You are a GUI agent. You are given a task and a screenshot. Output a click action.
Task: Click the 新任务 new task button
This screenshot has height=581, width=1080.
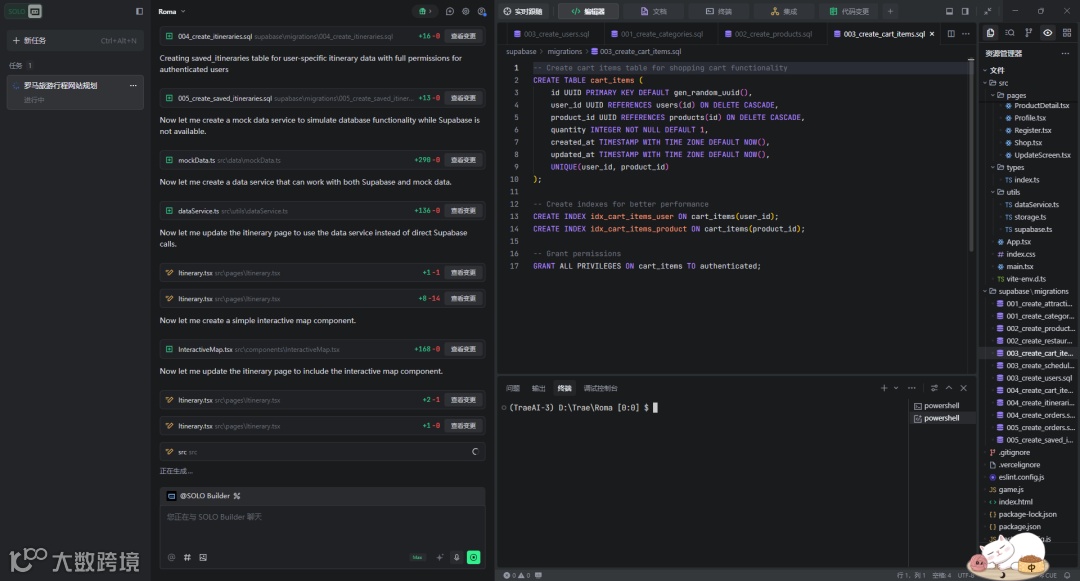[x=35, y=41]
